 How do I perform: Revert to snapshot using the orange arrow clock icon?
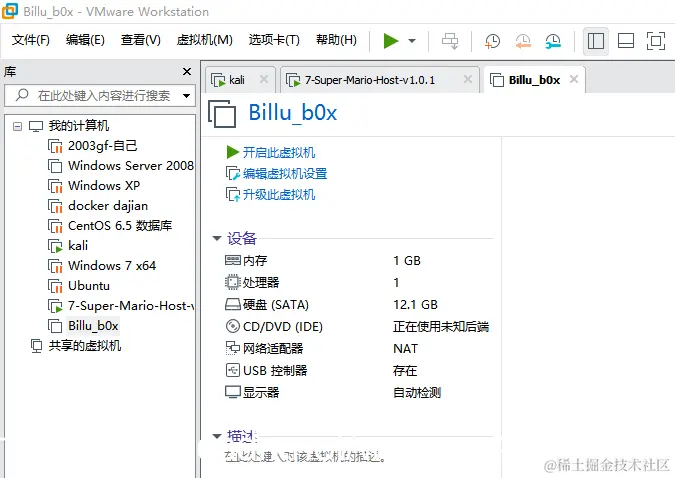pos(523,41)
